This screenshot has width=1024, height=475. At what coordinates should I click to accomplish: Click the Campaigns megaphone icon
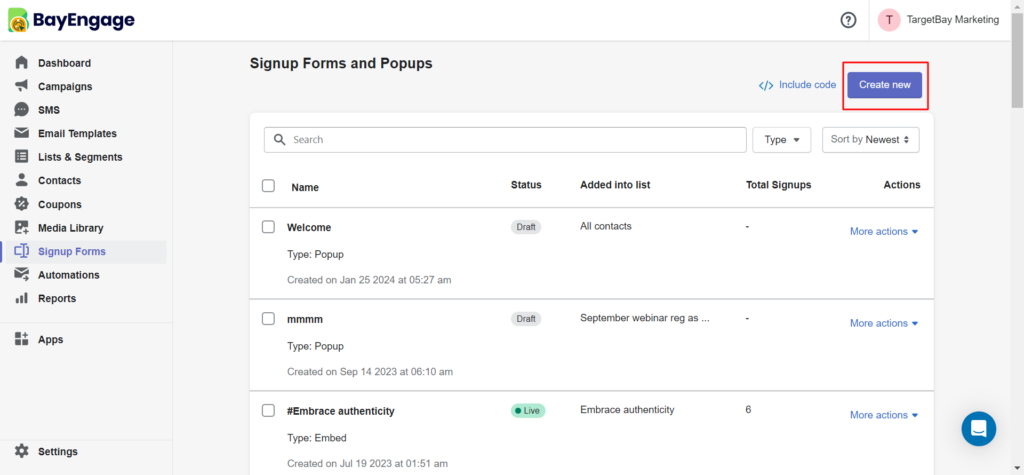pyautogui.click(x=22, y=86)
